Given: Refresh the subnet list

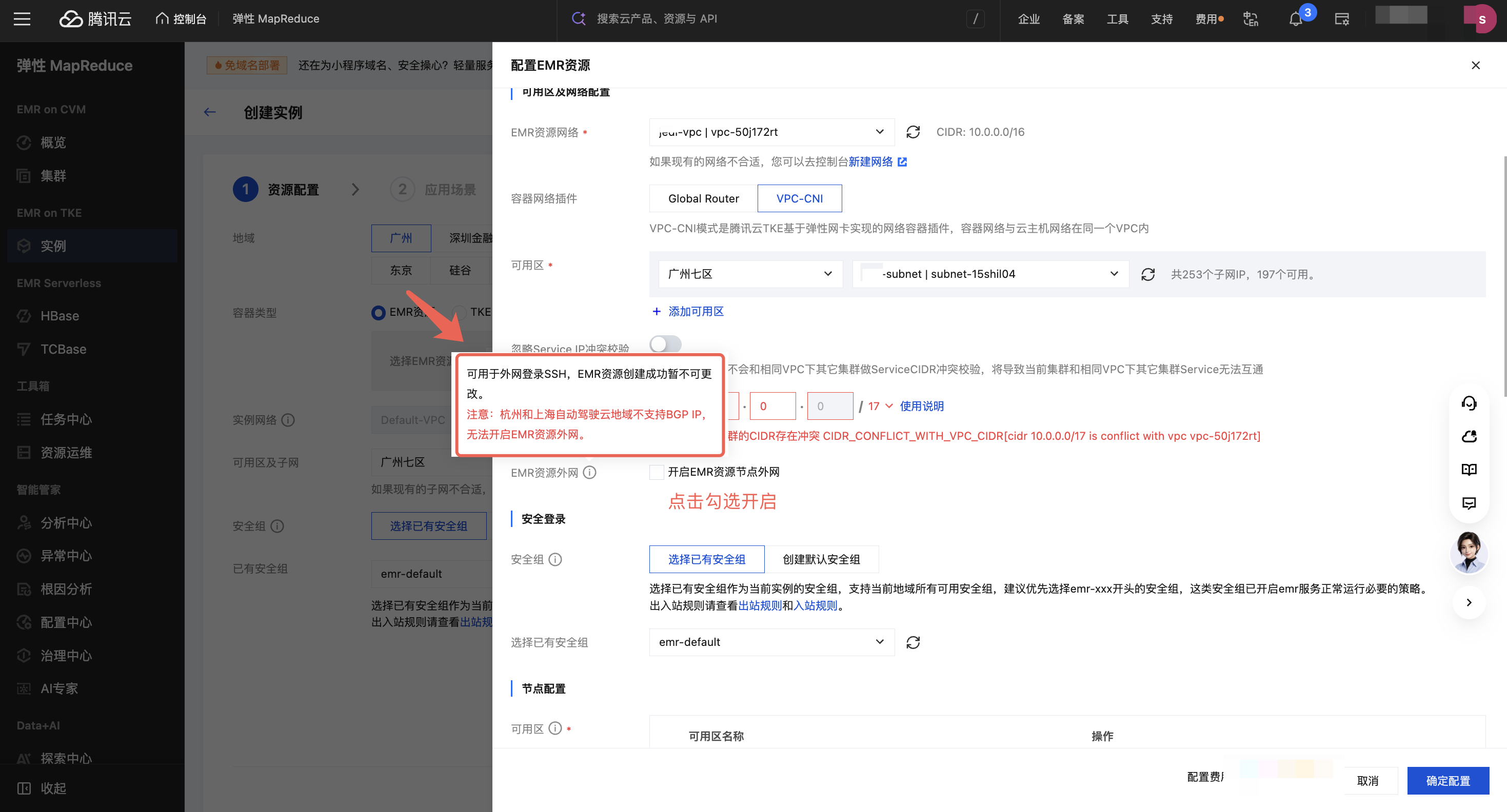Looking at the screenshot, I should [1148, 274].
